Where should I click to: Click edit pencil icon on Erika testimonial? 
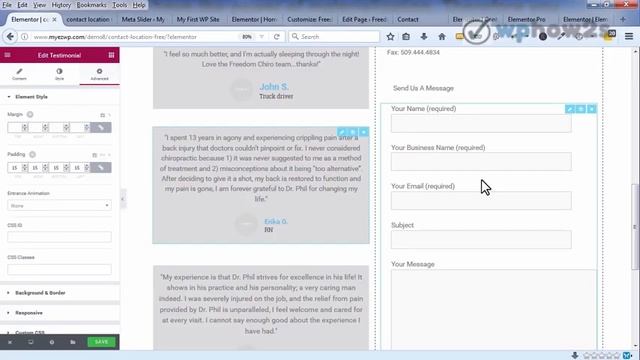(342, 132)
